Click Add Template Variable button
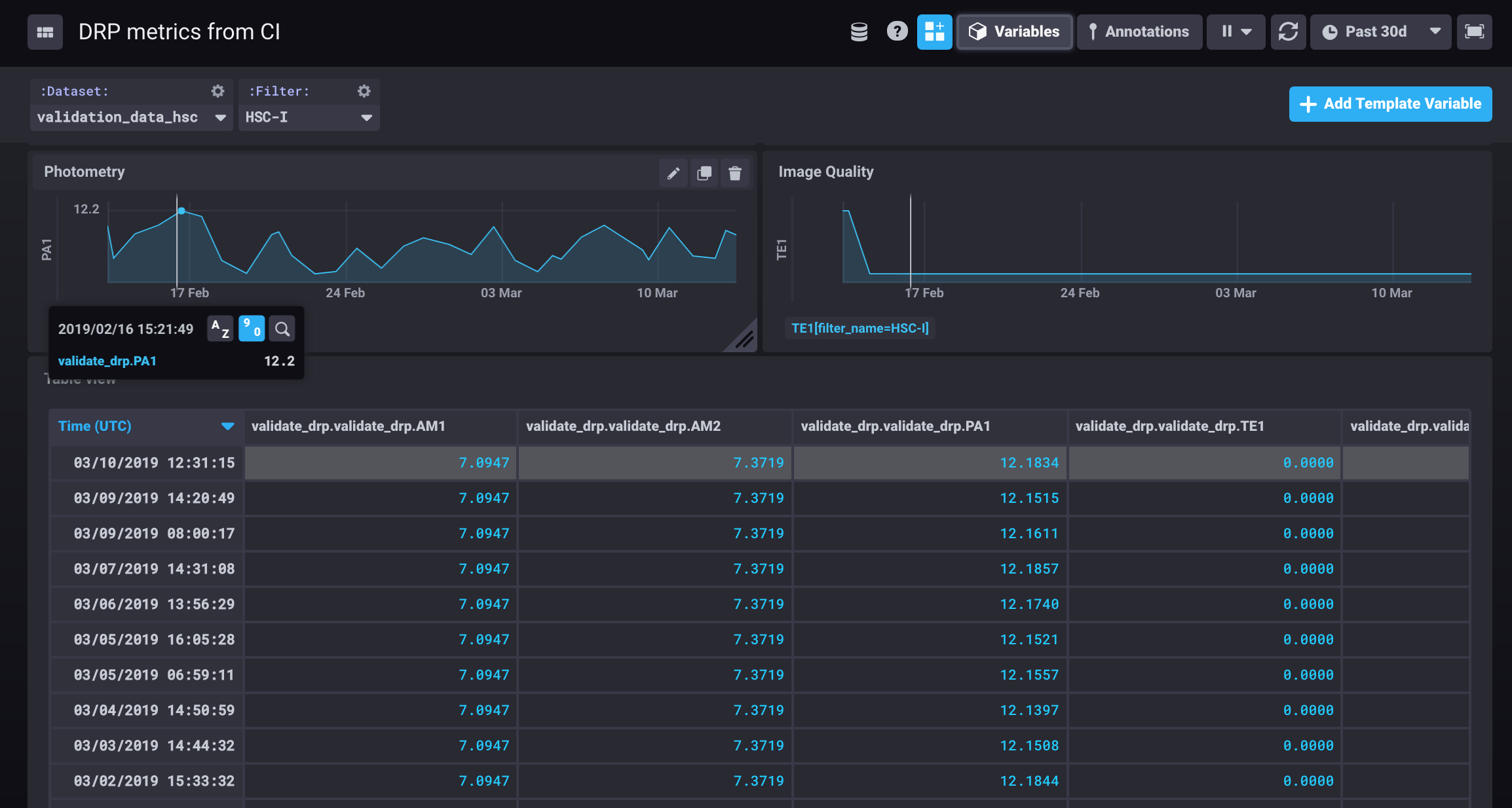The image size is (1512, 808). coord(1390,103)
